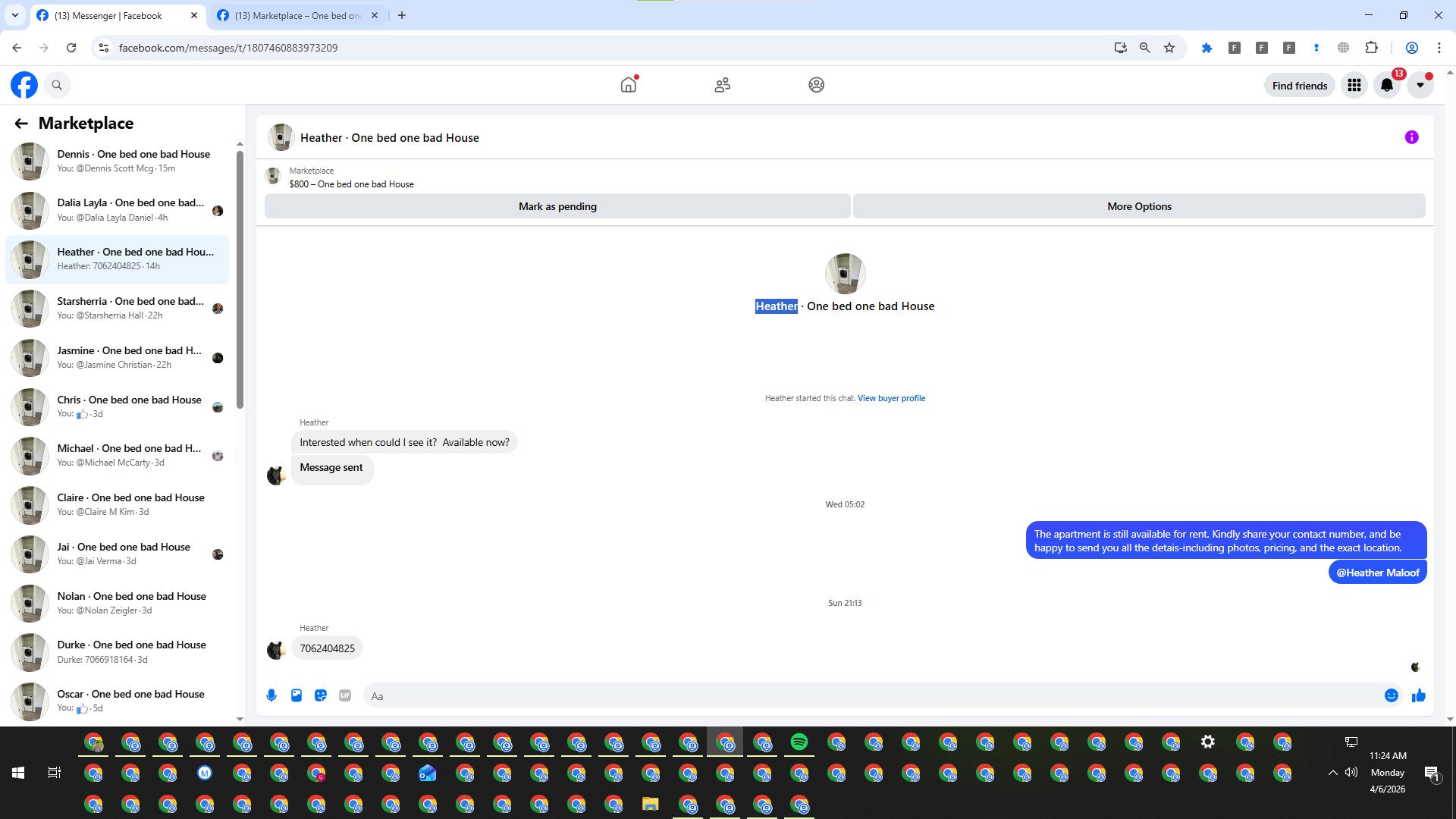The width and height of the screenshot is (1456, 819).
Task: Open the Durke conversation
Action: [118, 651]
